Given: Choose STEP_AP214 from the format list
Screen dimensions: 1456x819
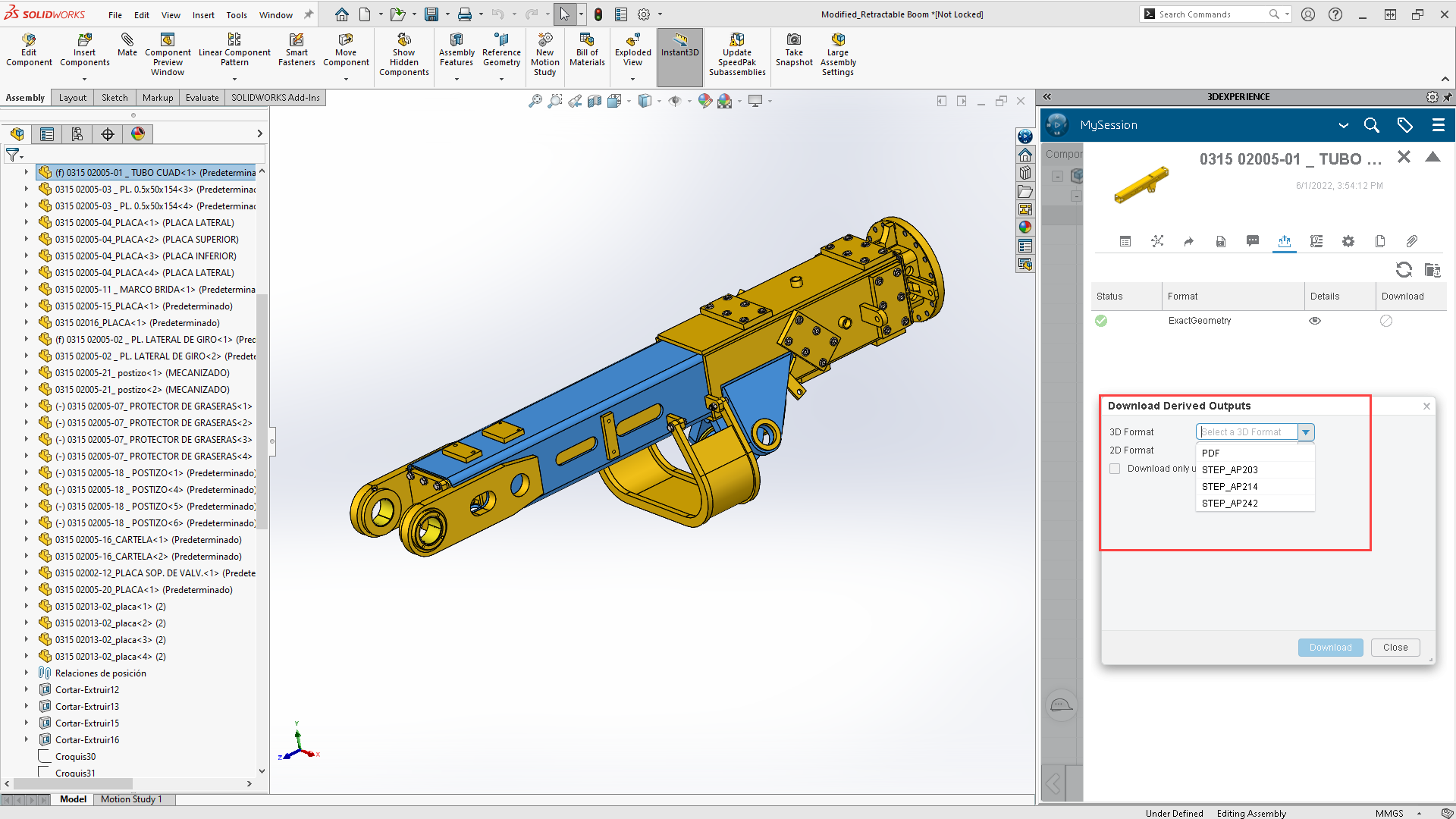Looking at the screenshot, I should (1229, 487).
